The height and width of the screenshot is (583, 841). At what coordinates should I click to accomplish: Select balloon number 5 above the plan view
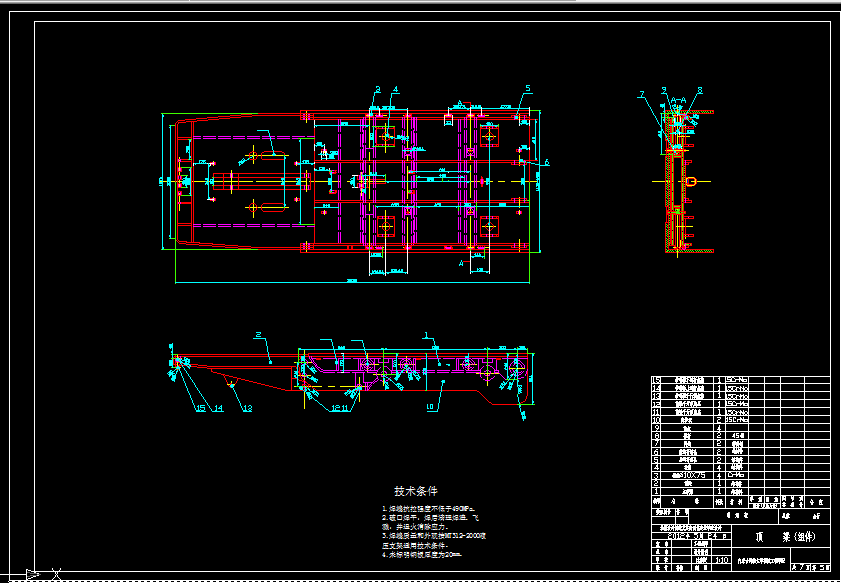[x=528, y=88]
